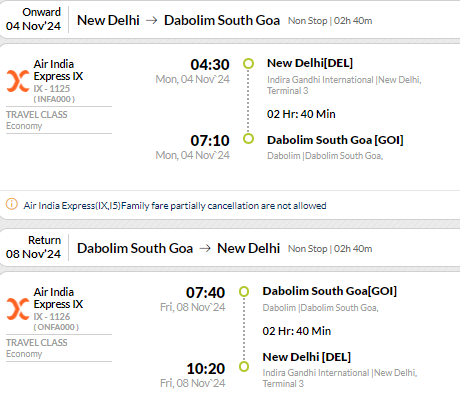Viewport: 460px width, 411px height.
Task: Click the return route arrow icon
Action: point(205,248)
